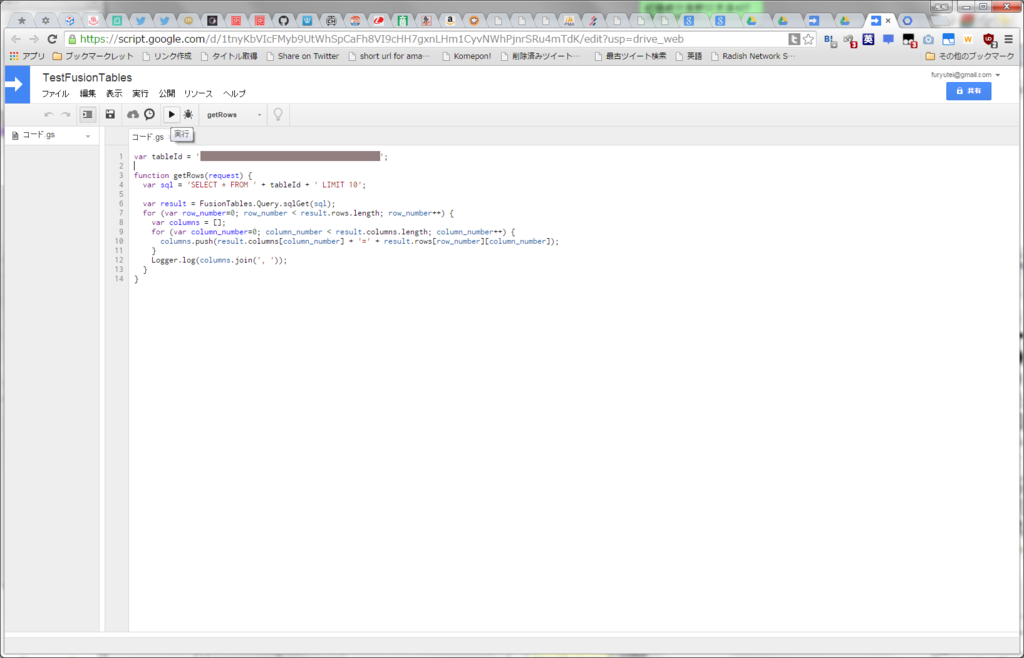The width and height of the screenshot is (1024, 658).
Task: Click the Share on Twitter bookmark
Action: click(302, 56)
